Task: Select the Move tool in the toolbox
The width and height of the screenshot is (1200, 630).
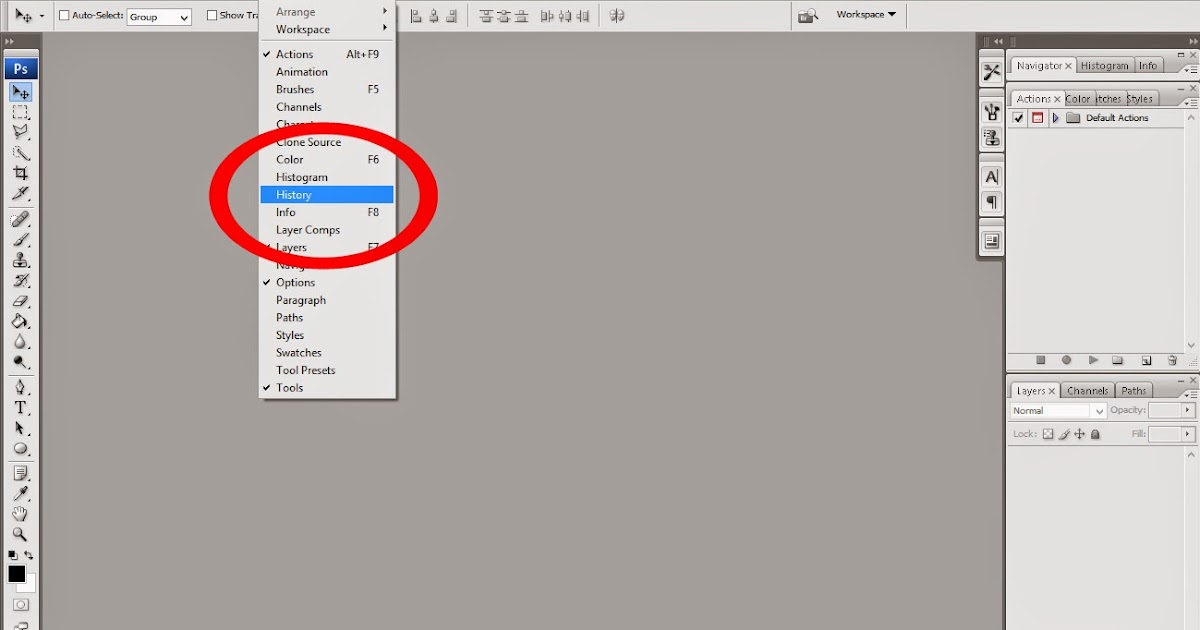Action: [21, 92]
